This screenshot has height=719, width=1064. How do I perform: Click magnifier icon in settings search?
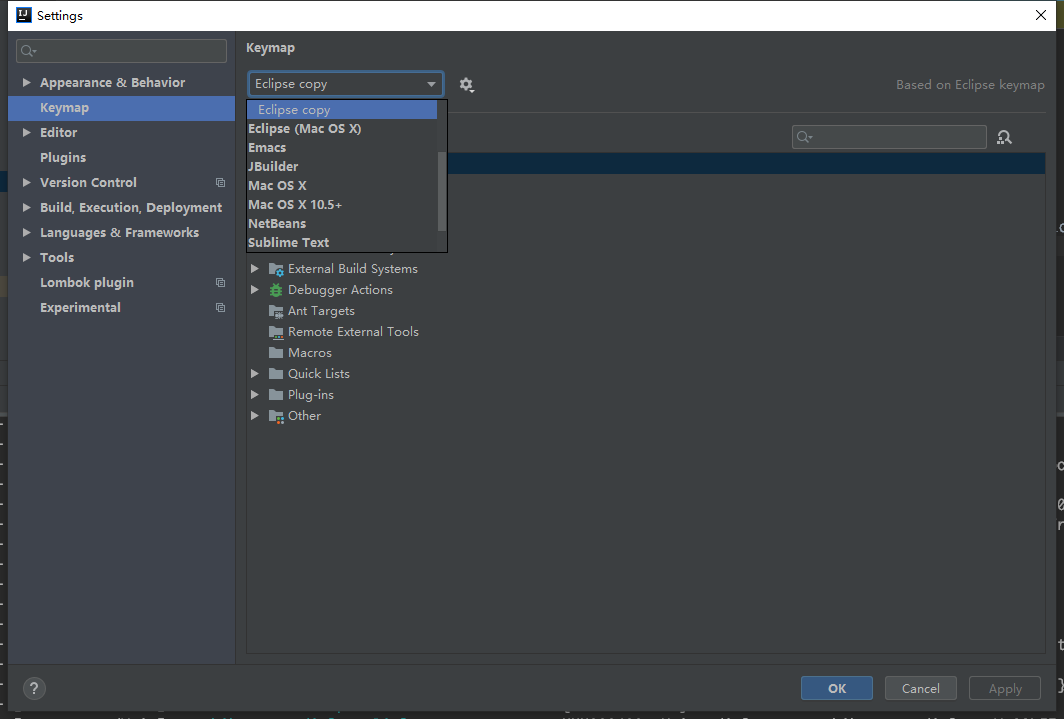[x=28, y=51]
